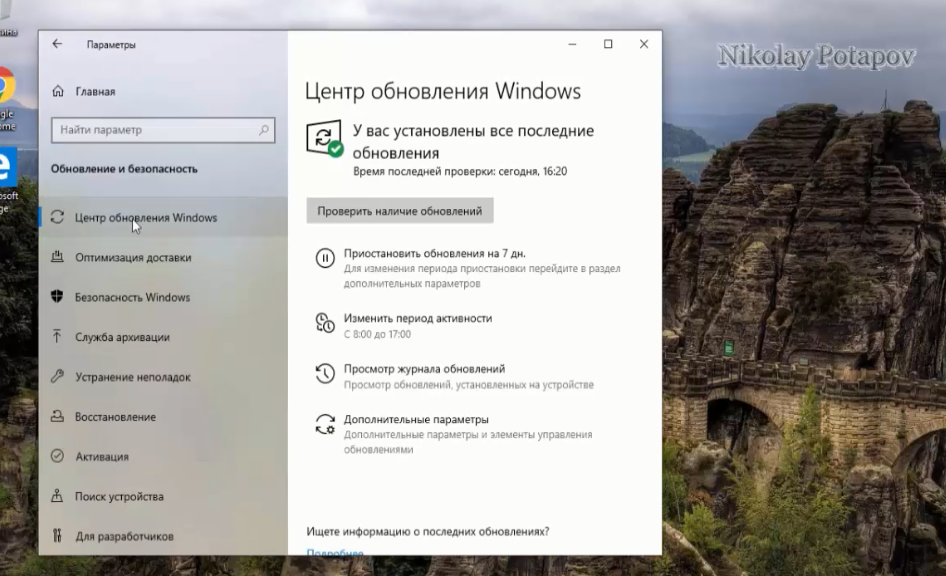Click the clock icon for Изменить период активности

[x=325, y=323]
